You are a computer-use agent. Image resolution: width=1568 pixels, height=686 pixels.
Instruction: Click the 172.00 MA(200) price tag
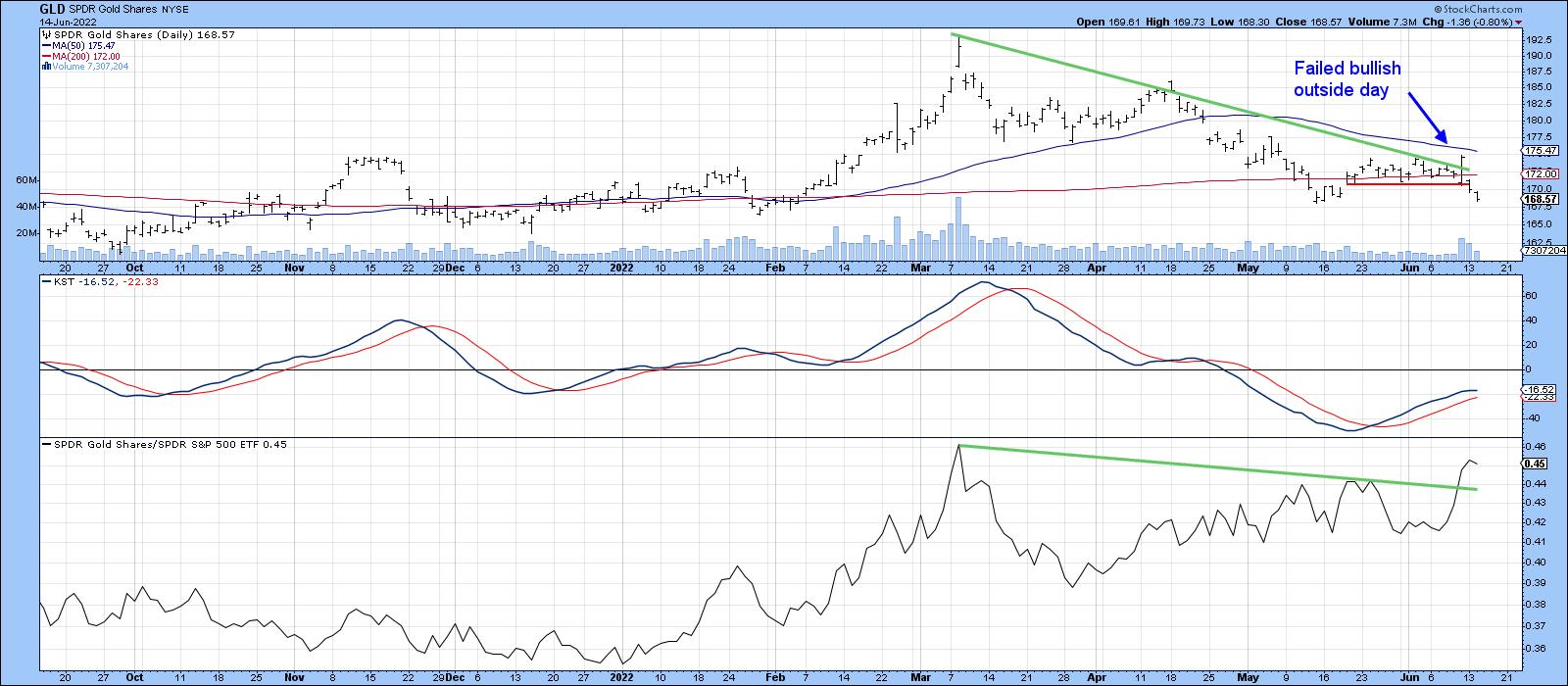[1539, 173]
